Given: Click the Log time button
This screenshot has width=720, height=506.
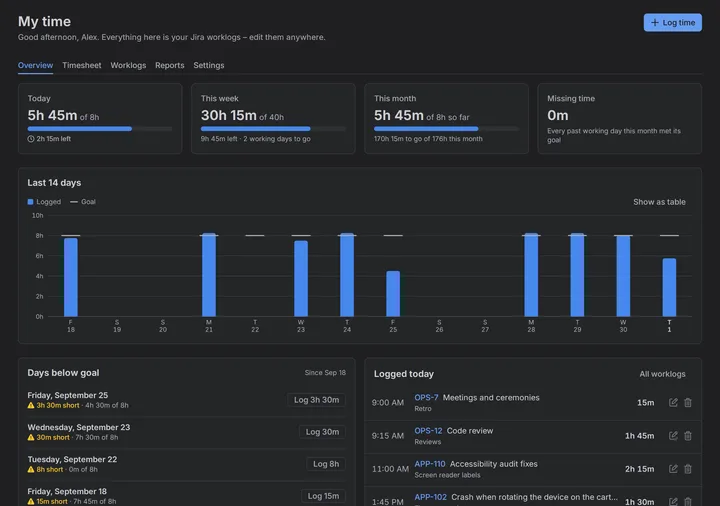Looking at the screenshot, I should pyautogui.click(x=672, y=22).
